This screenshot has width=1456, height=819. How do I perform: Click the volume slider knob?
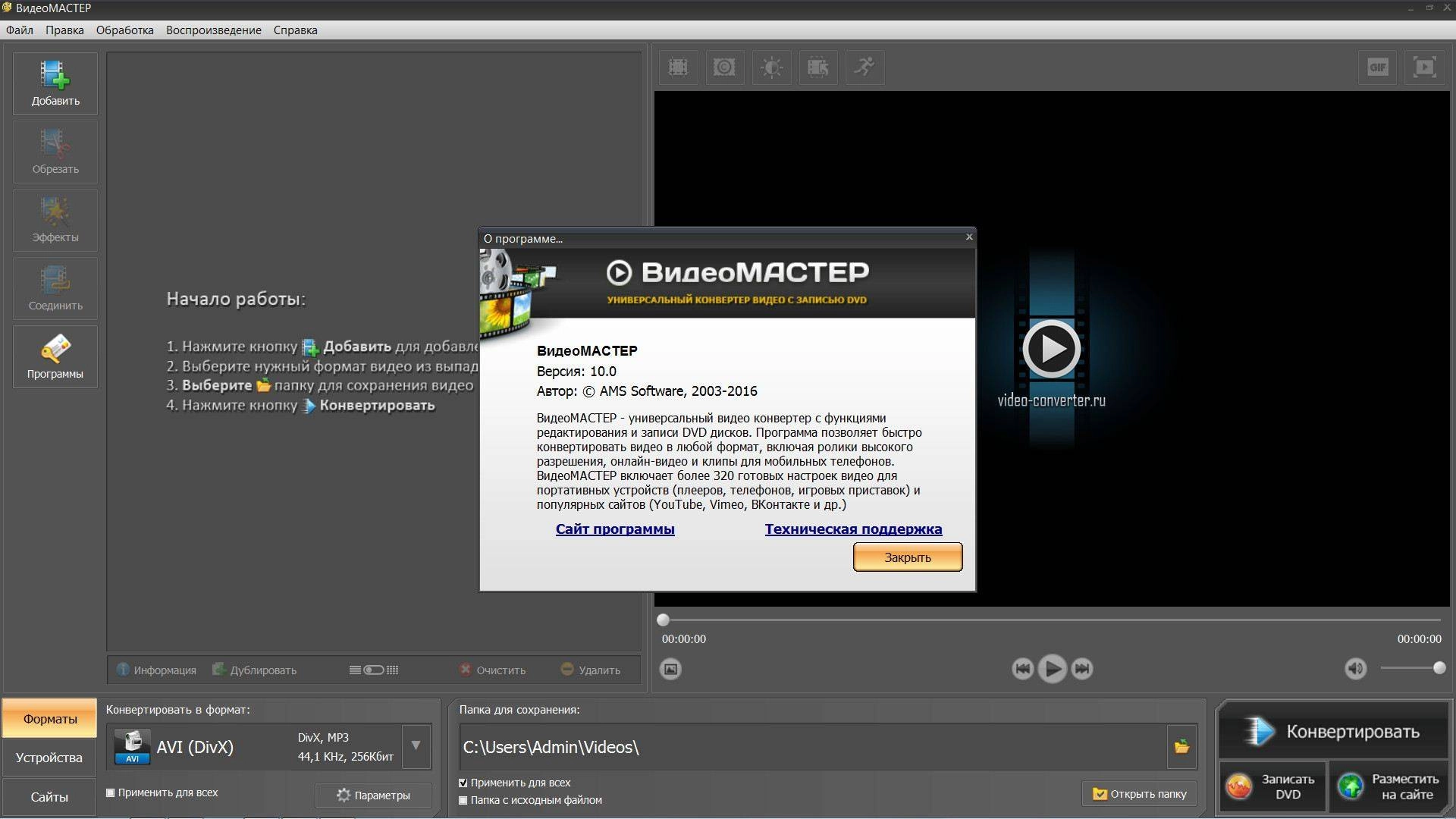(x=1439, y=668)
